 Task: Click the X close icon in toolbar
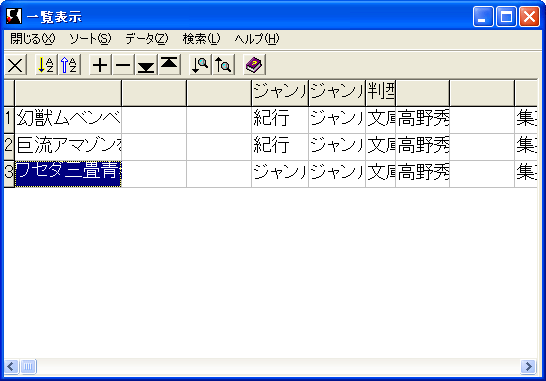pyautogui.click(x=15, y=65)
